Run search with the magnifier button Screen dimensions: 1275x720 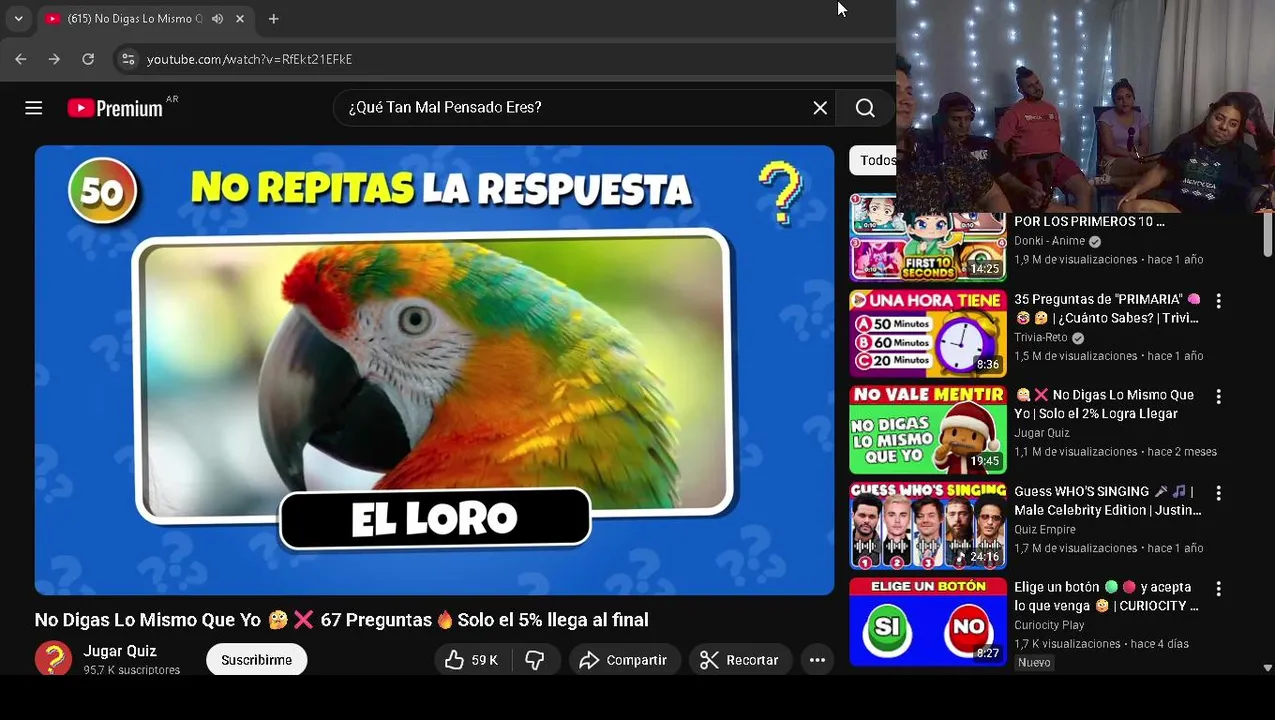pos(865,108)
